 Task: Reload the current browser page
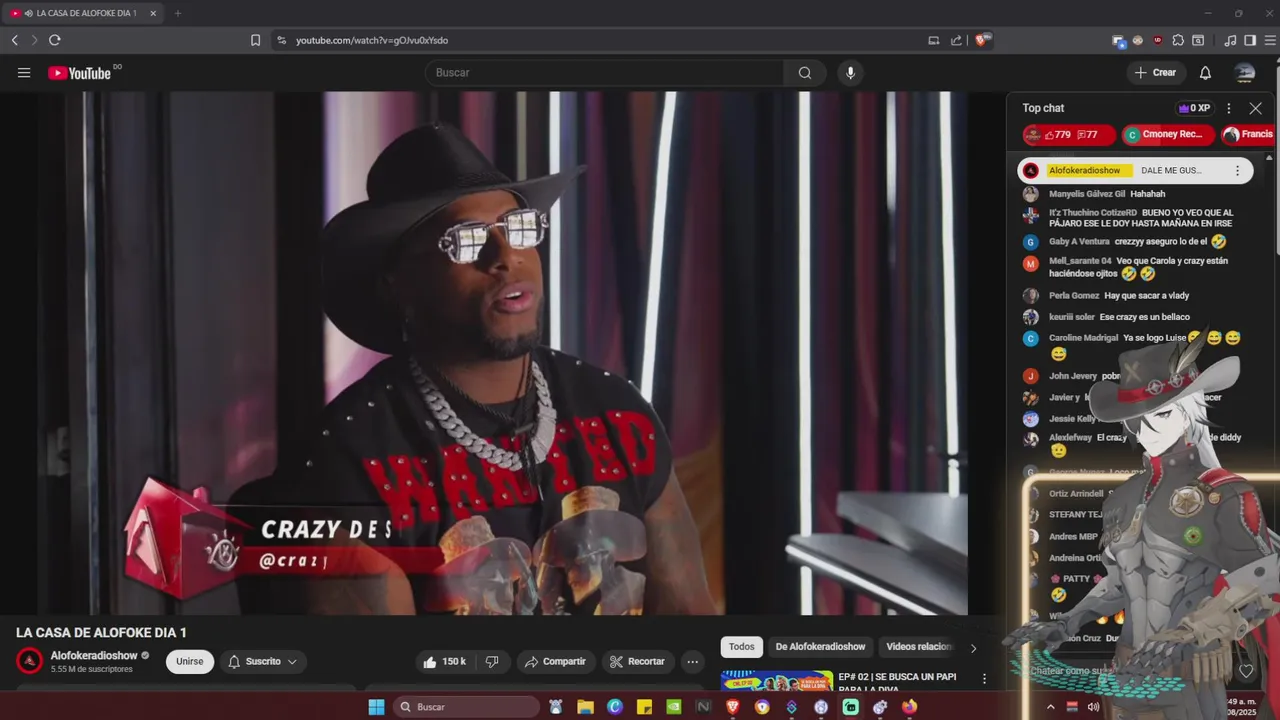click(54, 40)
